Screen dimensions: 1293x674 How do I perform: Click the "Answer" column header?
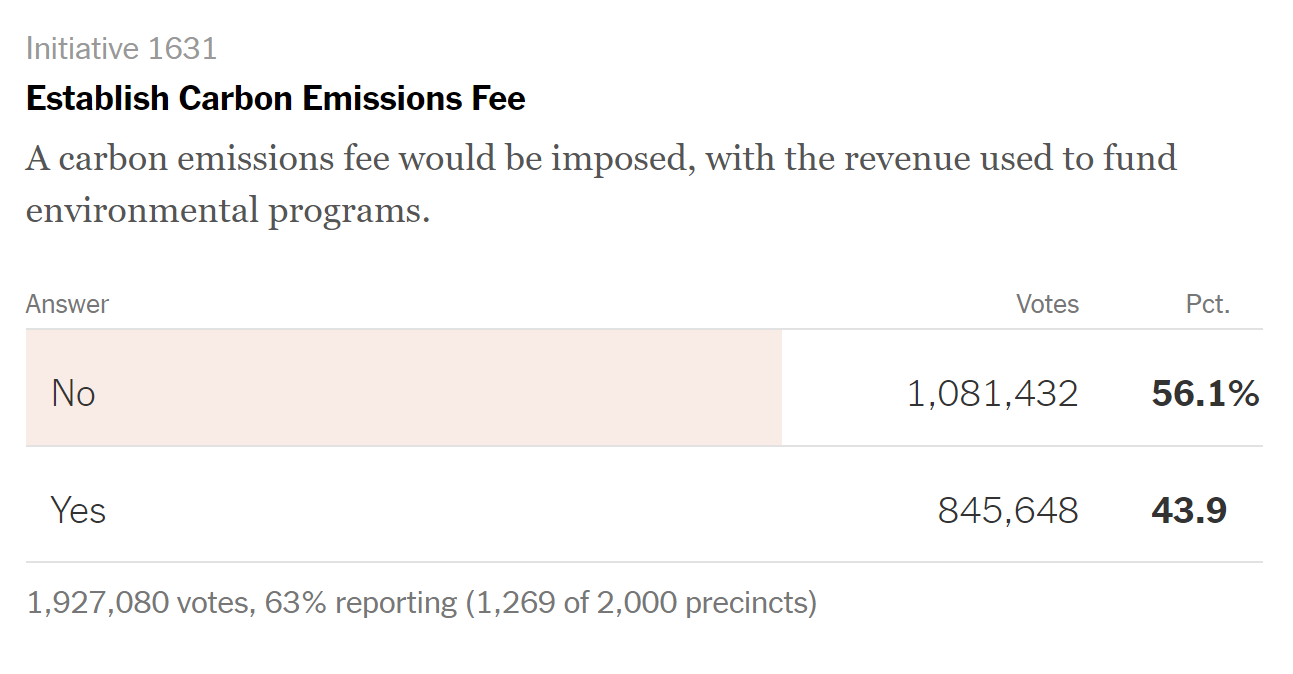point(67,304)
